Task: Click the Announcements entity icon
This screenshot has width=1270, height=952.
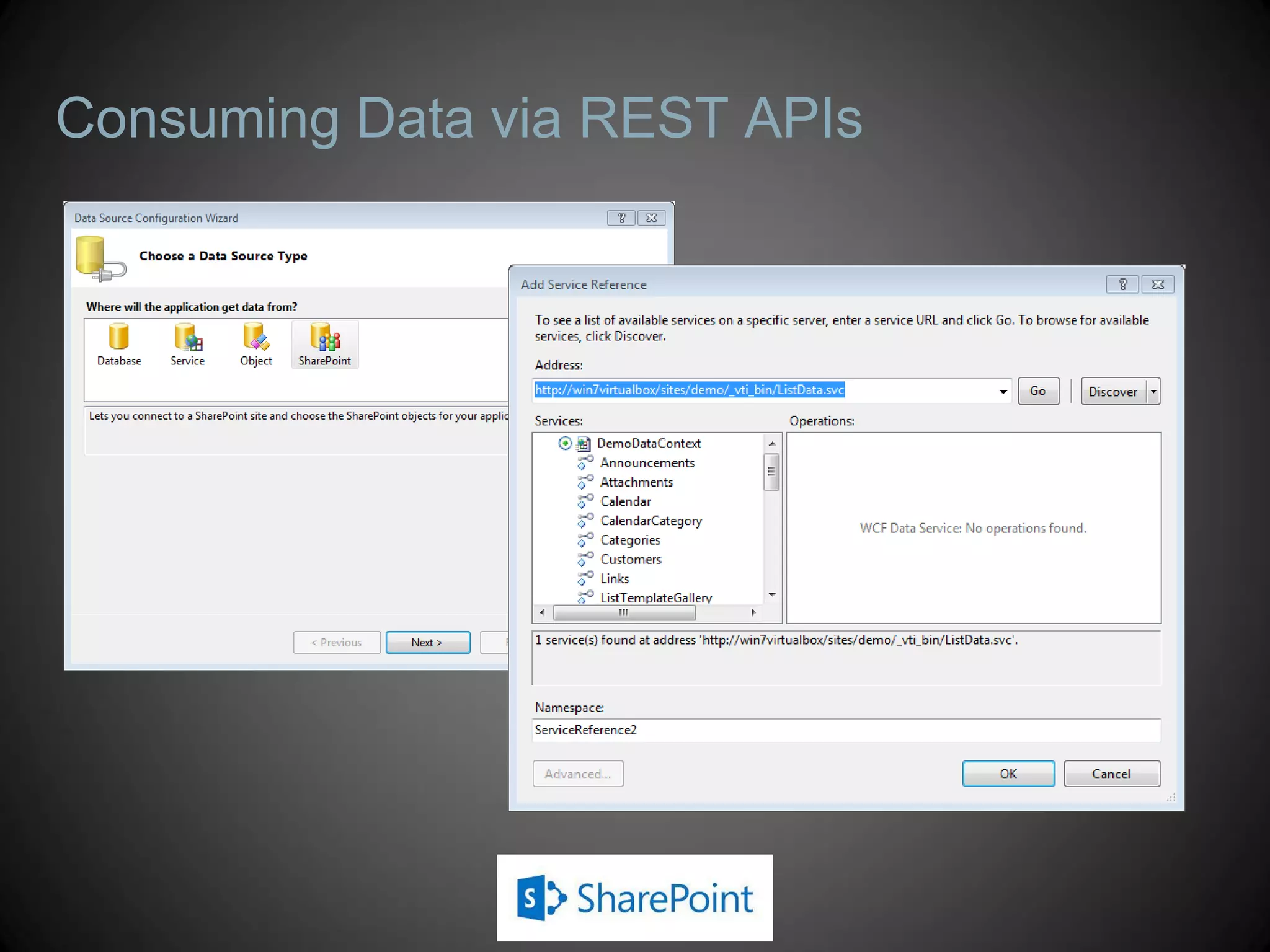Action: 585,463
